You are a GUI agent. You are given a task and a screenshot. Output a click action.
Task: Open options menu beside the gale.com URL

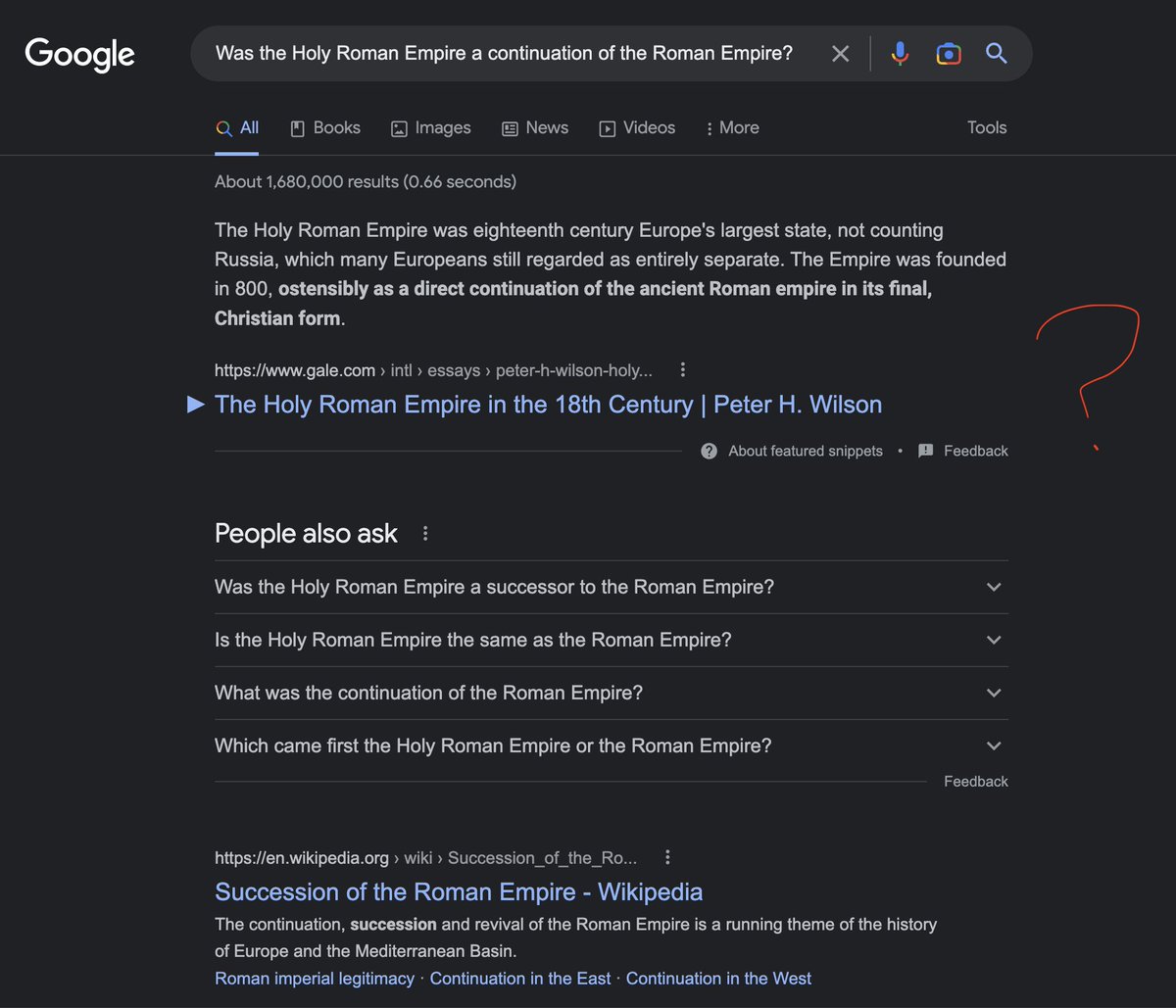click(x=683, y=370)
